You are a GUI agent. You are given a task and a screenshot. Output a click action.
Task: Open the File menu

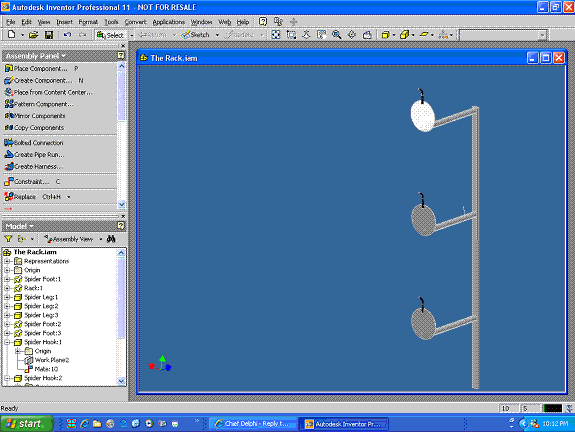point(11,22)
